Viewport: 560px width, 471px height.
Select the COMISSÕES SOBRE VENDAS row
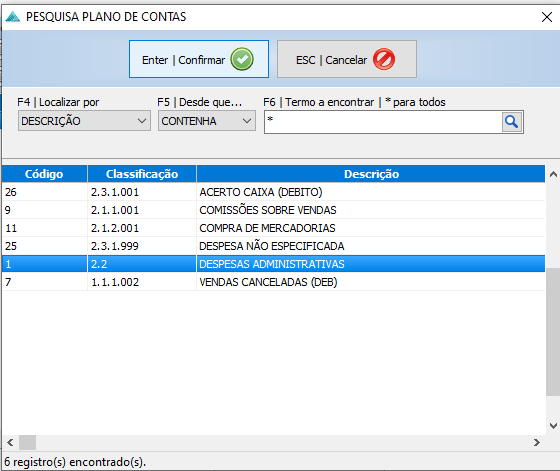tap(274, 210)
